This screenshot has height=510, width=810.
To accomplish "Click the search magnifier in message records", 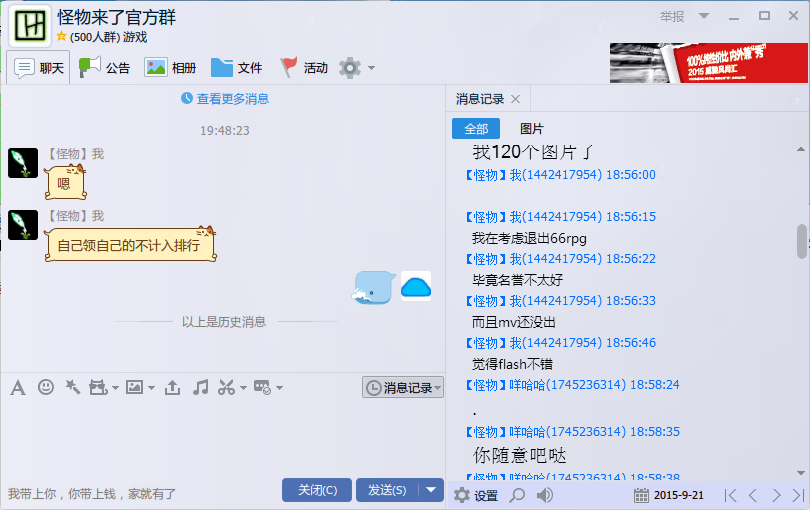I will (517, 495).
